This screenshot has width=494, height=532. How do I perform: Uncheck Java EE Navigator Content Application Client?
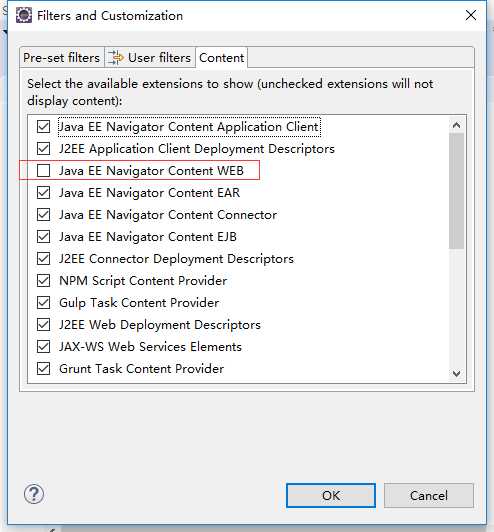(43, 127)
